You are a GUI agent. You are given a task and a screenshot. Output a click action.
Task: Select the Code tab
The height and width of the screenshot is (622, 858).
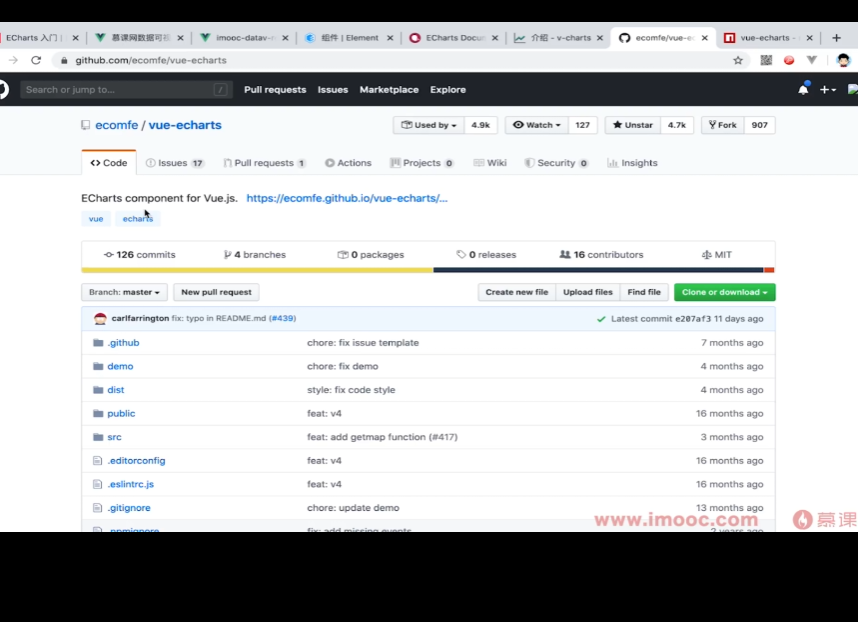pos(109,163)
